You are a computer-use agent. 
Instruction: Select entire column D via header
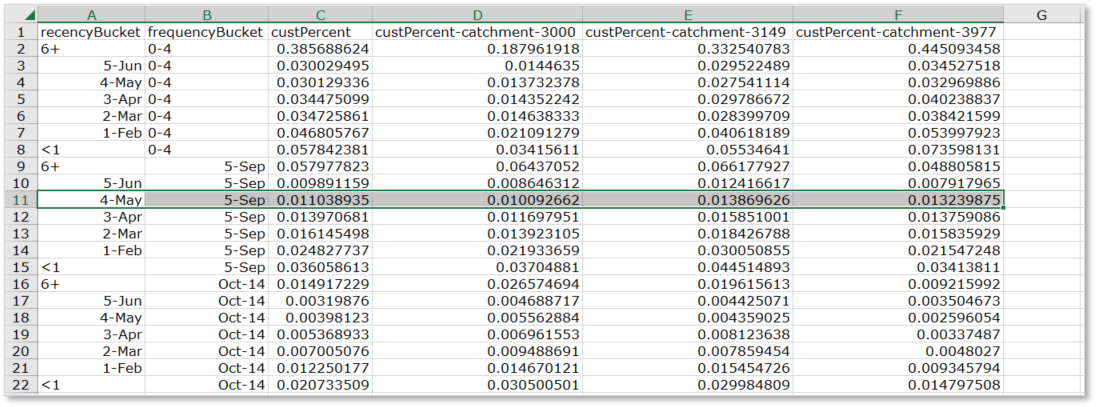click(477, 15)
